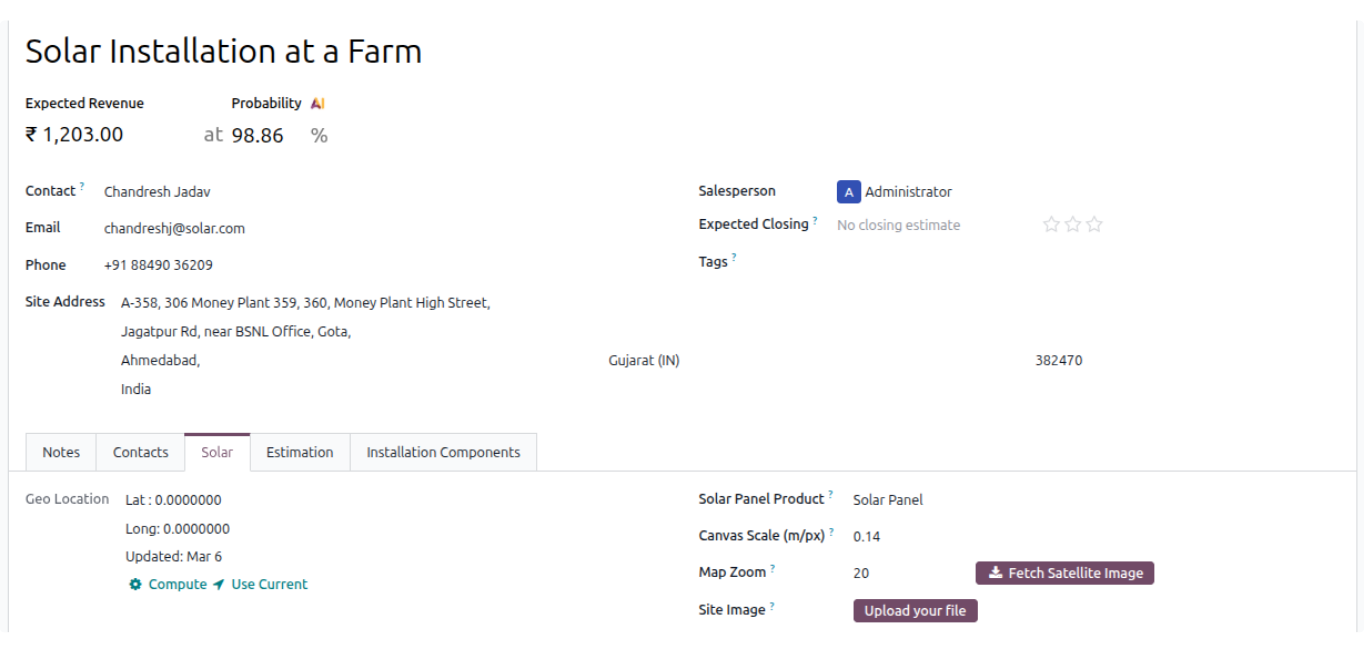
Task: Click Site Image help question mark
Action: [772, 605]
